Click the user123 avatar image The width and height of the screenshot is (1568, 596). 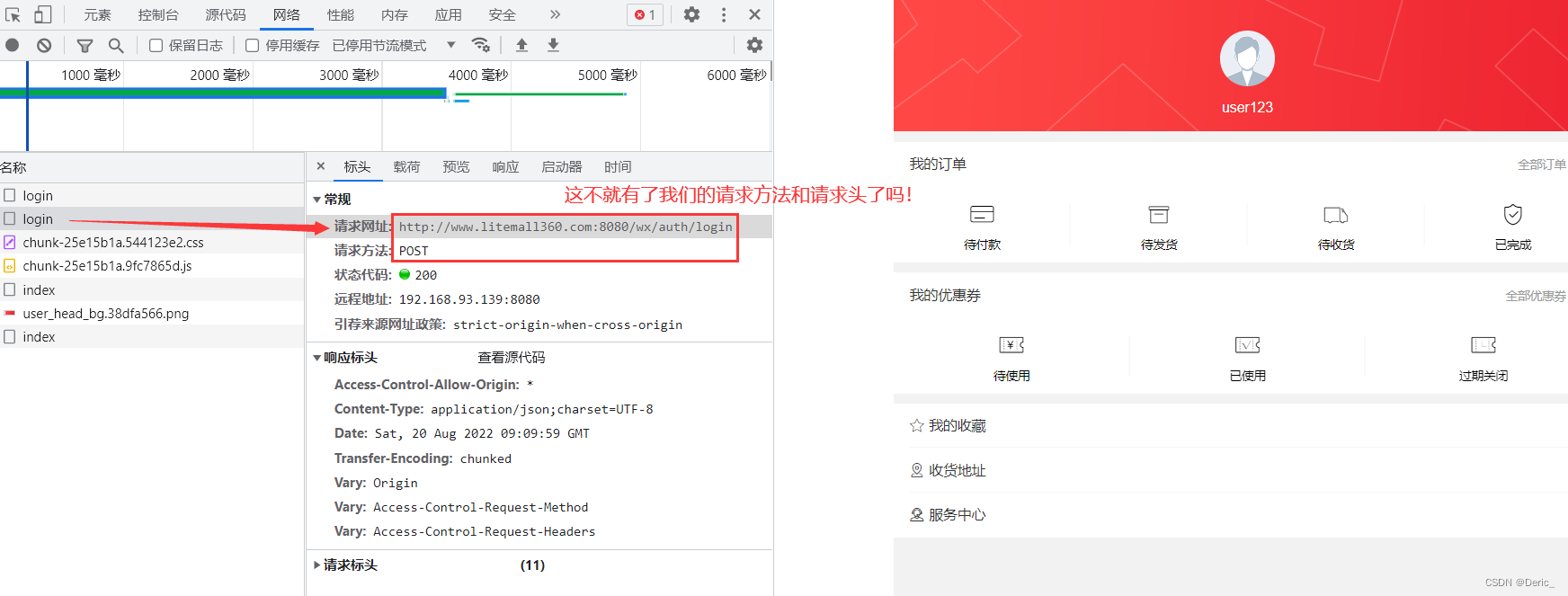click(x=1247, y=58)
